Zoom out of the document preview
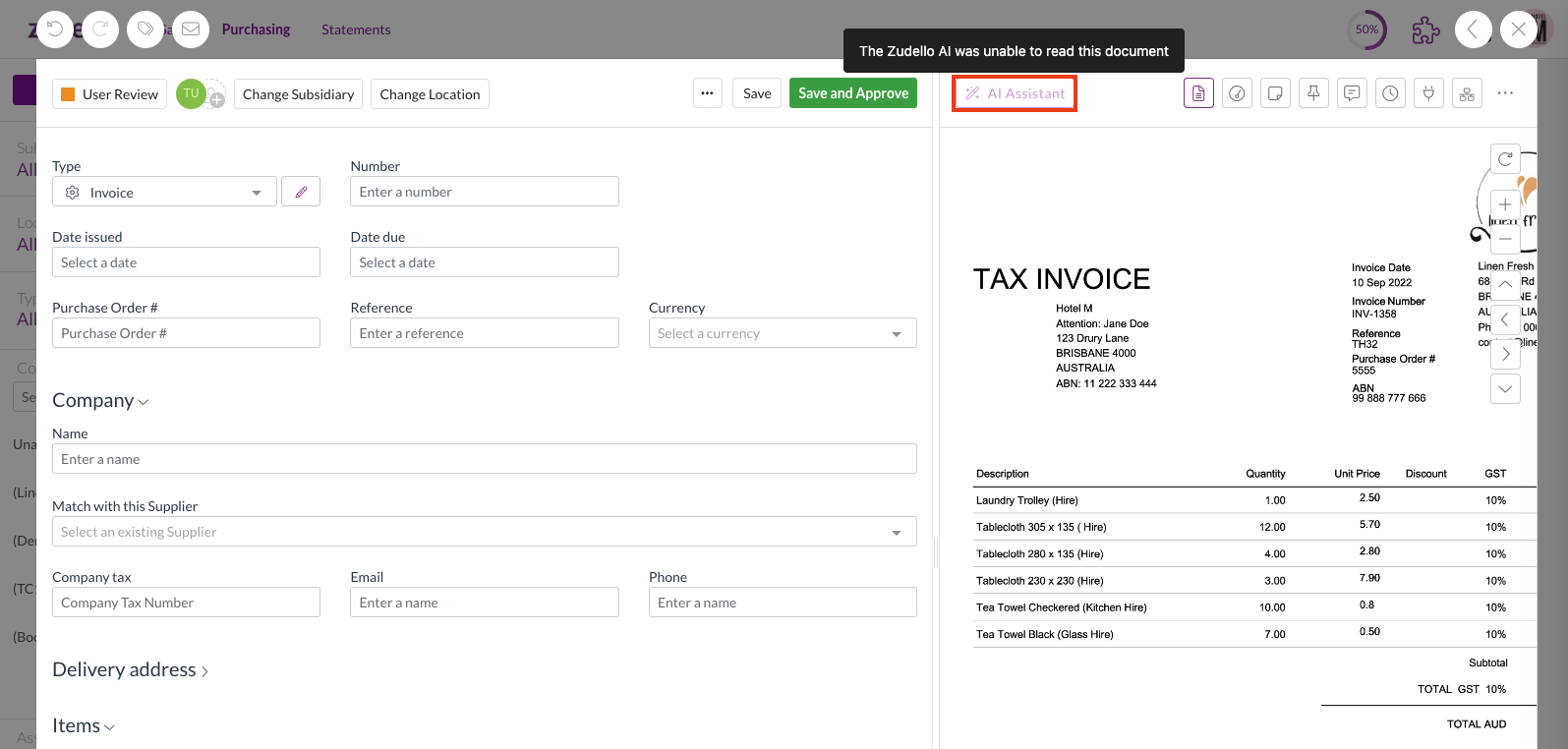Screen dimensions: 1568x749 [x=1505, y=238]
